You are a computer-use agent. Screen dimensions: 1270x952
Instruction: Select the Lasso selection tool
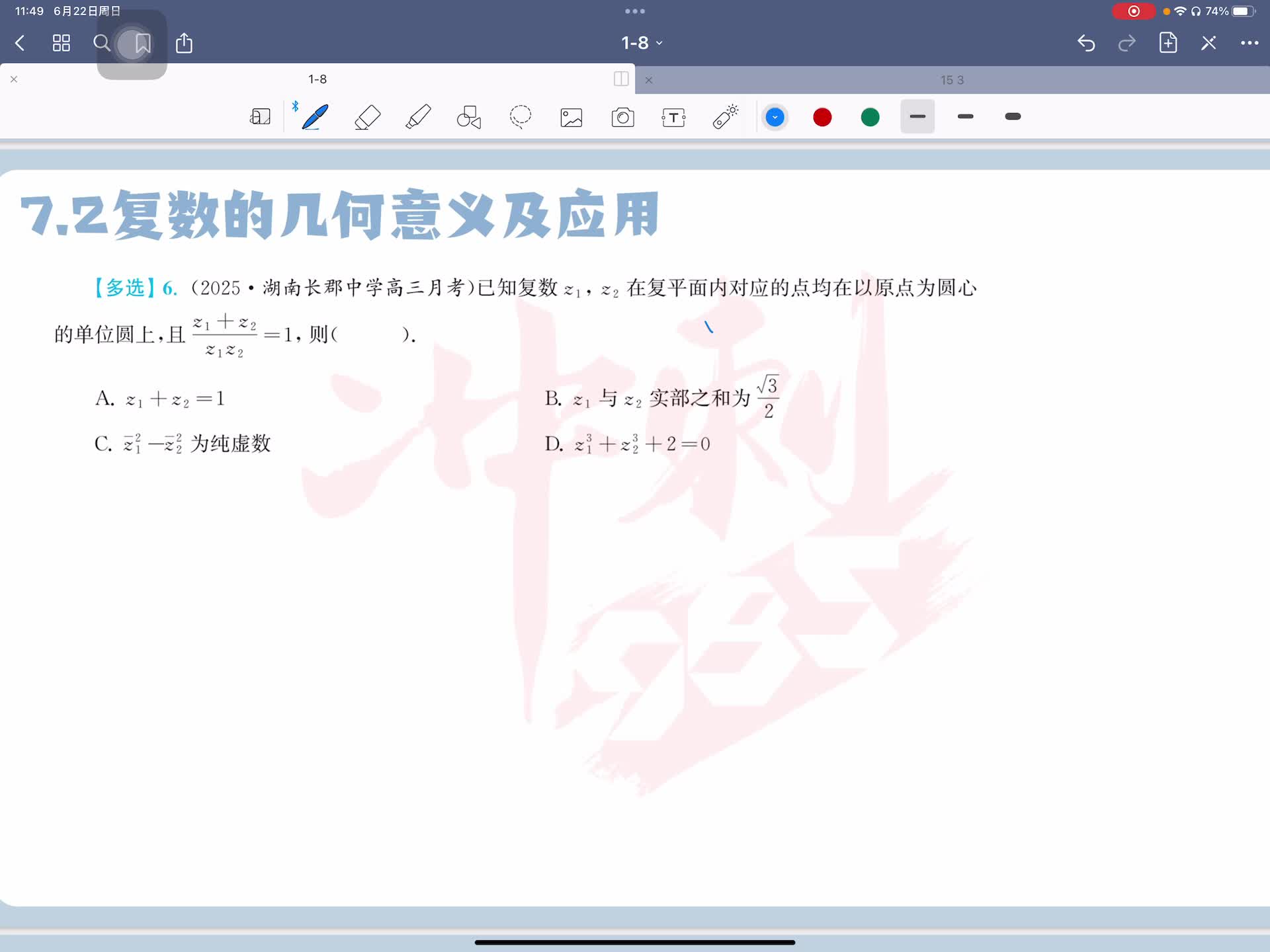pos(521,117)
